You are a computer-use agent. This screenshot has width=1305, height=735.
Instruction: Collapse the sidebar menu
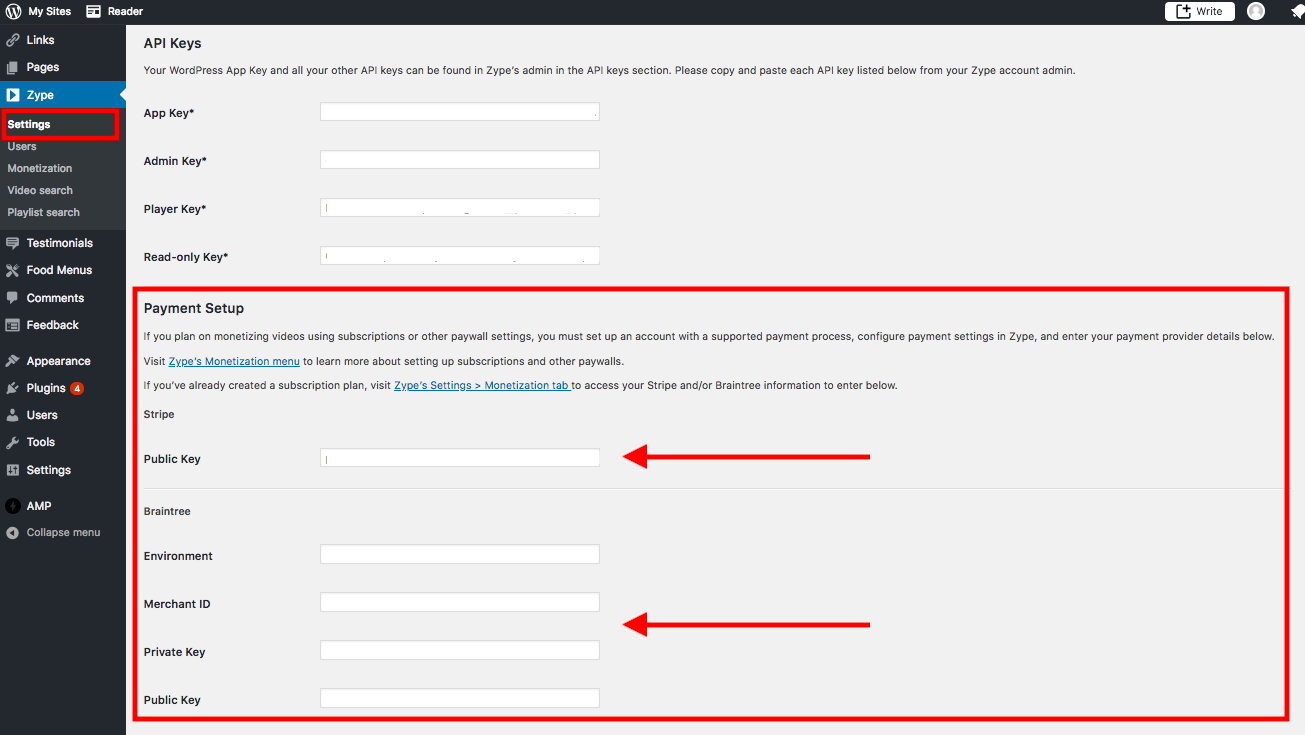(63, 533)
